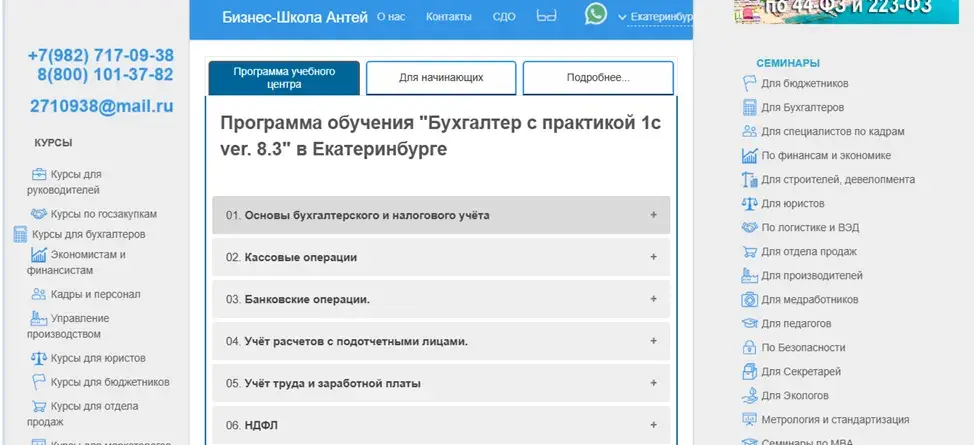Open WhatsApp chat icon in header
This screenshot has width=974, height=445.
(x=595, y=14)
